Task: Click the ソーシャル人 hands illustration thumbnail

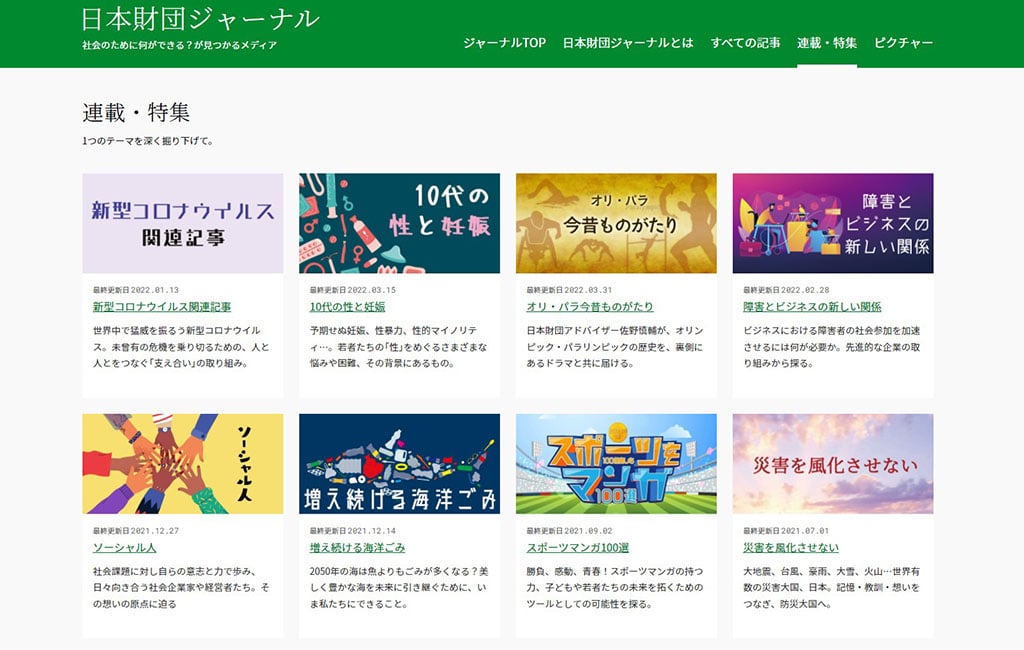Action: pyautogui.click(x=182, y=464)
